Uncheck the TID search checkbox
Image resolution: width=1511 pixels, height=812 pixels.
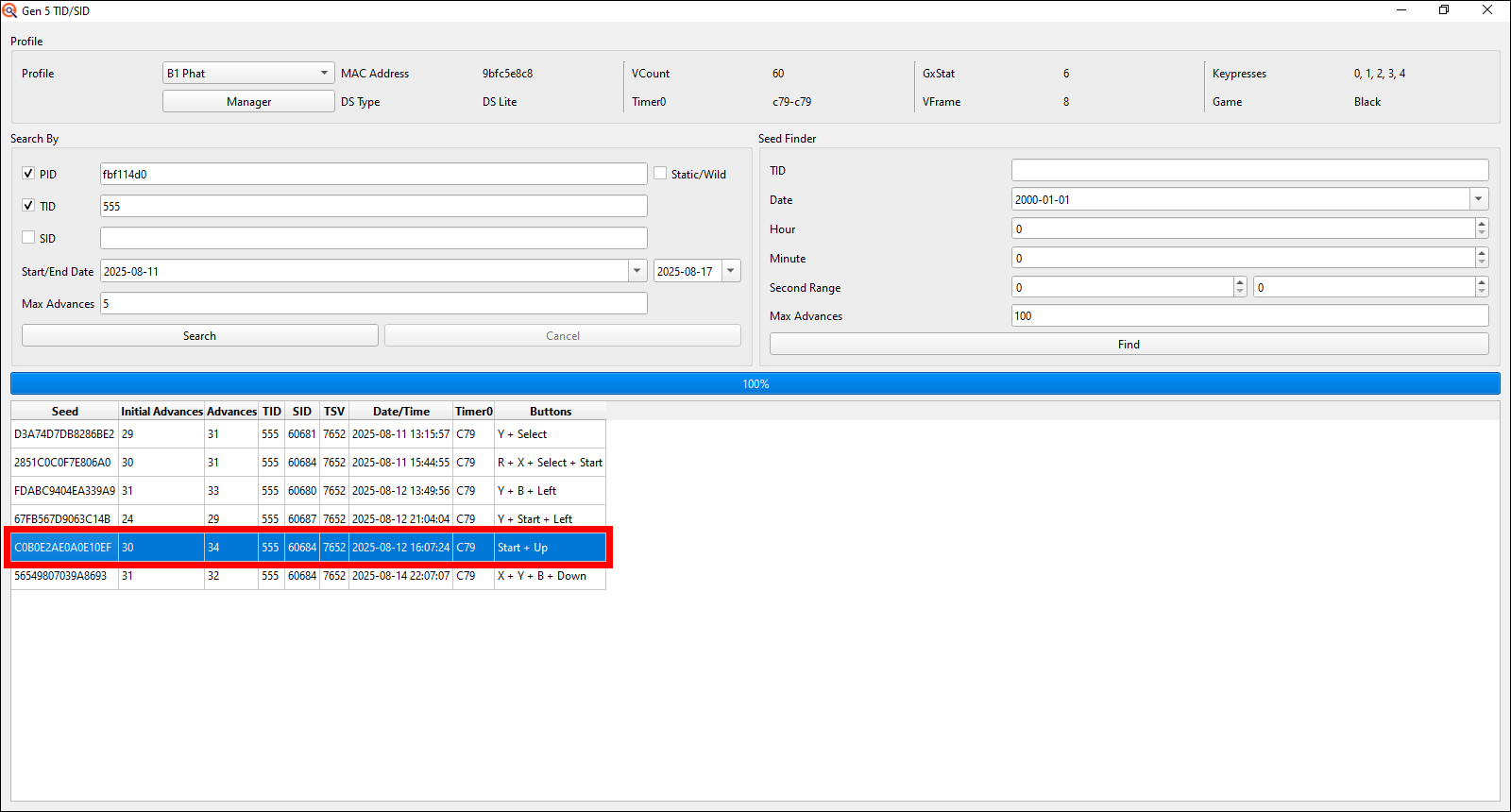pos(28,206)
